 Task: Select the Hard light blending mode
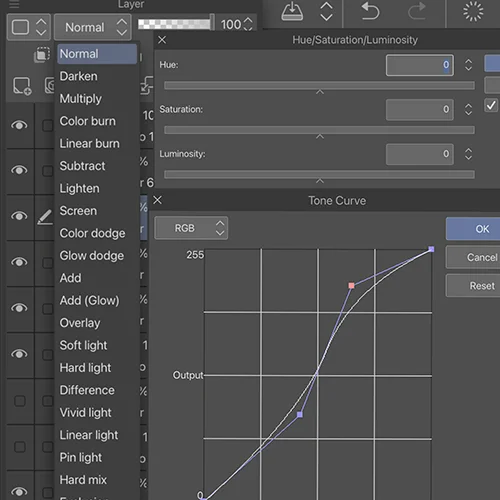(97, 368)
